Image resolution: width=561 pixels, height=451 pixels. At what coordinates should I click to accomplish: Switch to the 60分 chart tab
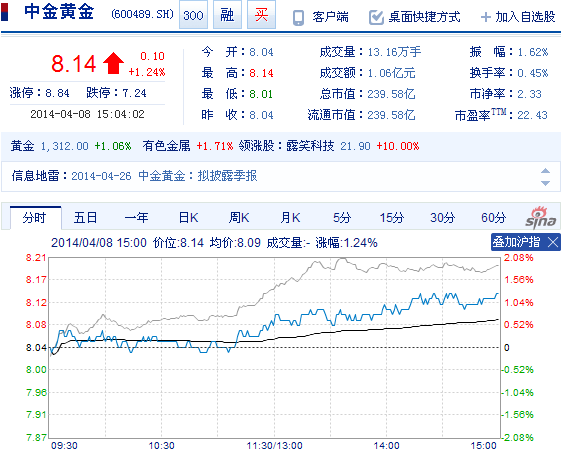coord(493,217)
